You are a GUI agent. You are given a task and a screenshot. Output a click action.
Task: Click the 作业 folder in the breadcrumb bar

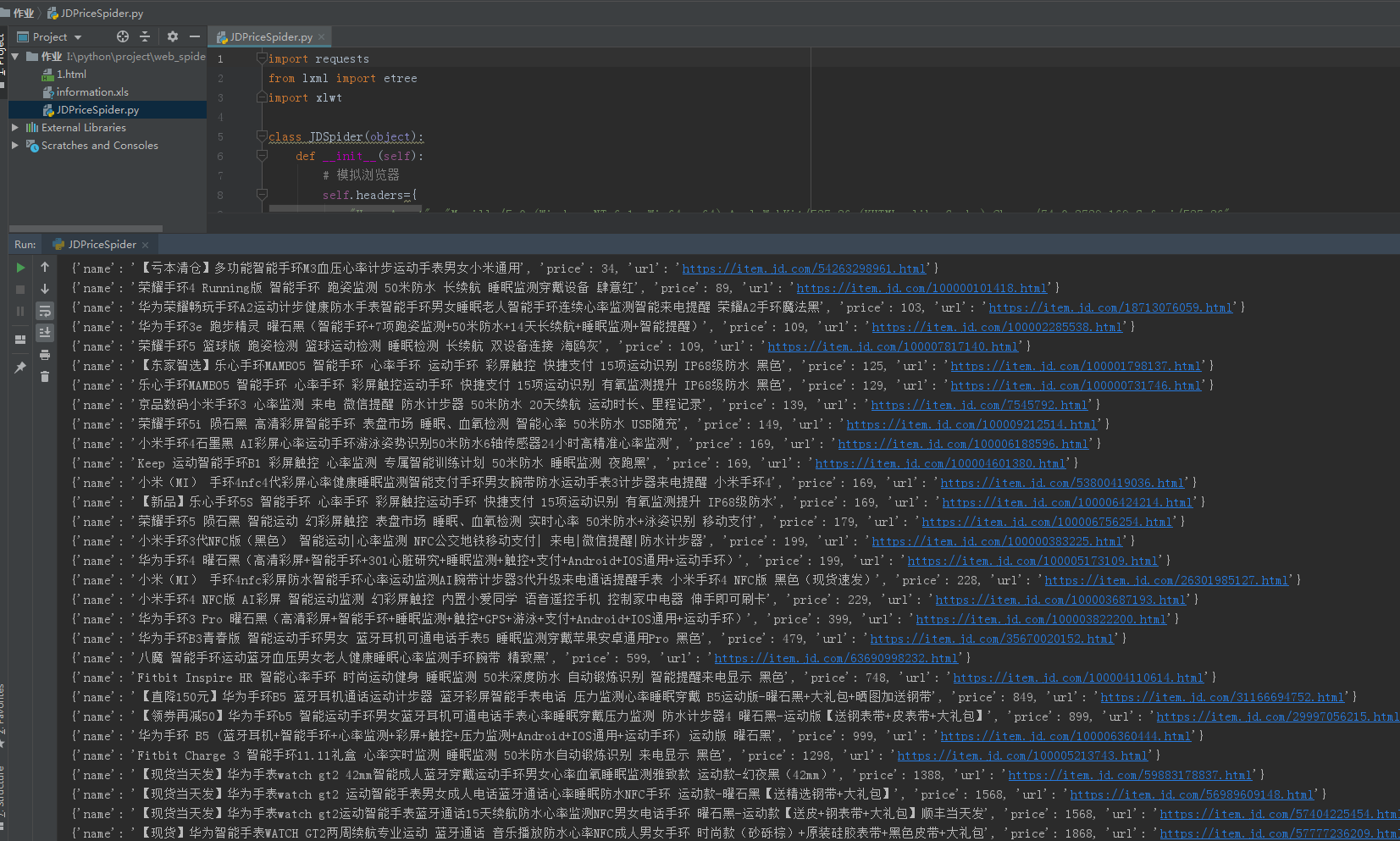click(18, 13)
